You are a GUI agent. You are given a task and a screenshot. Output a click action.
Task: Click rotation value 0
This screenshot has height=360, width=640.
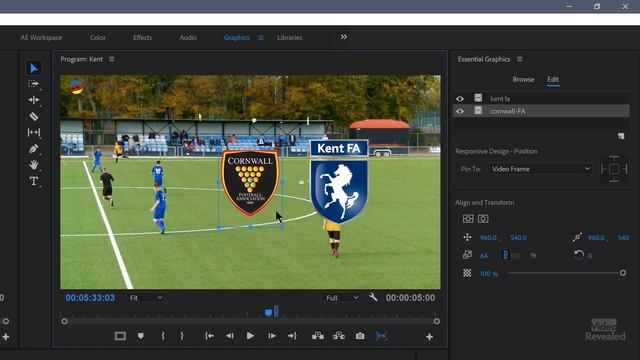[x=590, y=256]
